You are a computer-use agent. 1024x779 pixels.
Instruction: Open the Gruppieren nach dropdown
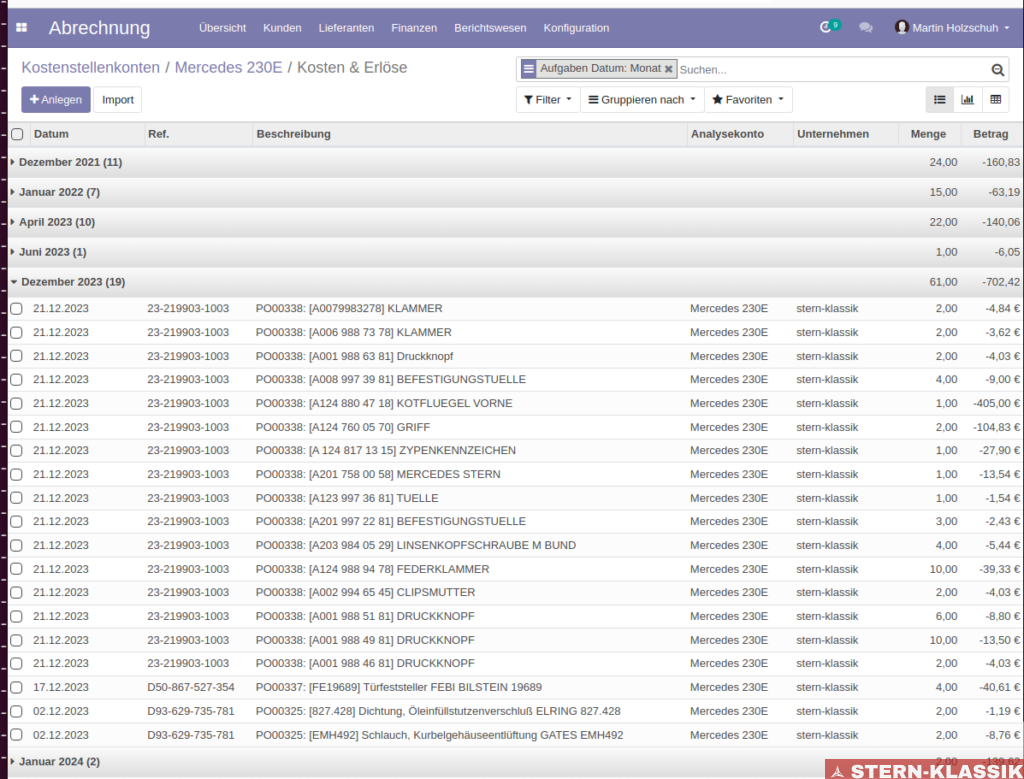coord(642,100)
